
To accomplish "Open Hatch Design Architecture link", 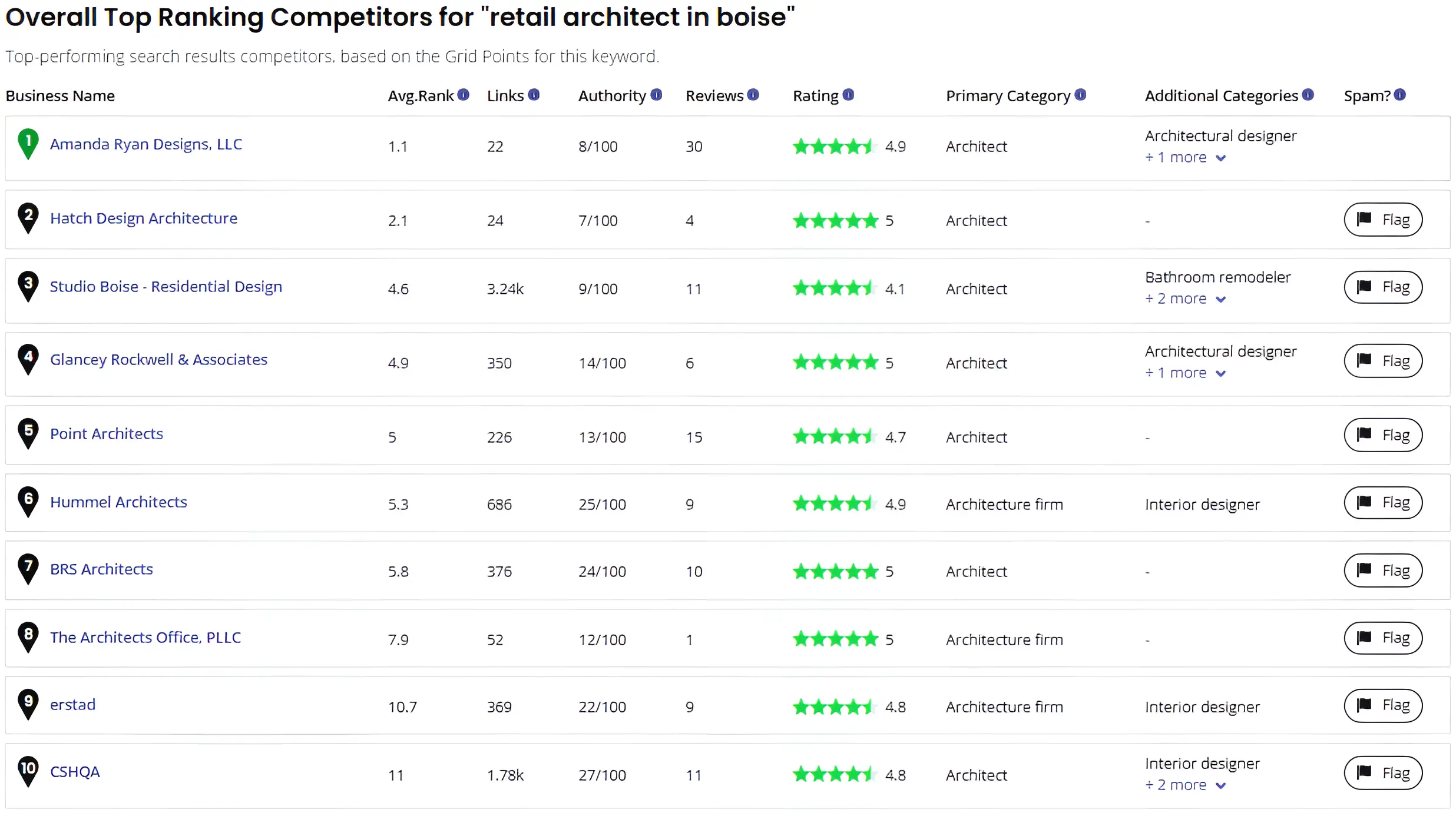I will click(x=144, y=218).
